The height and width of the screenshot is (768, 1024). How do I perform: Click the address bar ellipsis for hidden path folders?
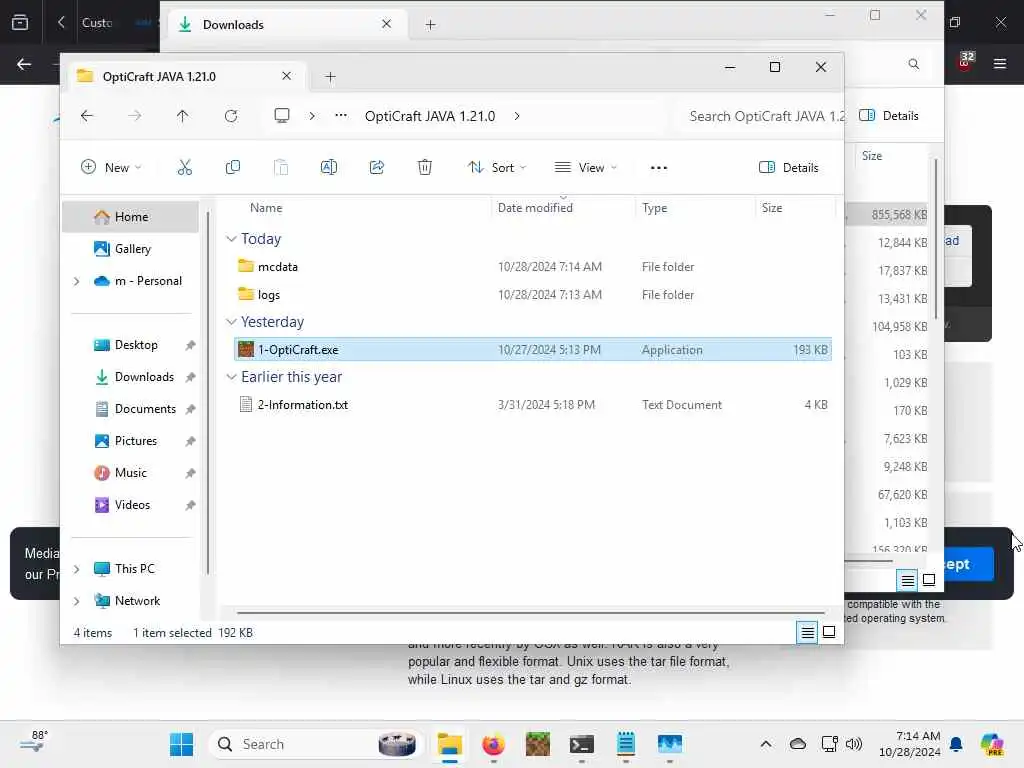pyautogui.click(x=341, y=116)
